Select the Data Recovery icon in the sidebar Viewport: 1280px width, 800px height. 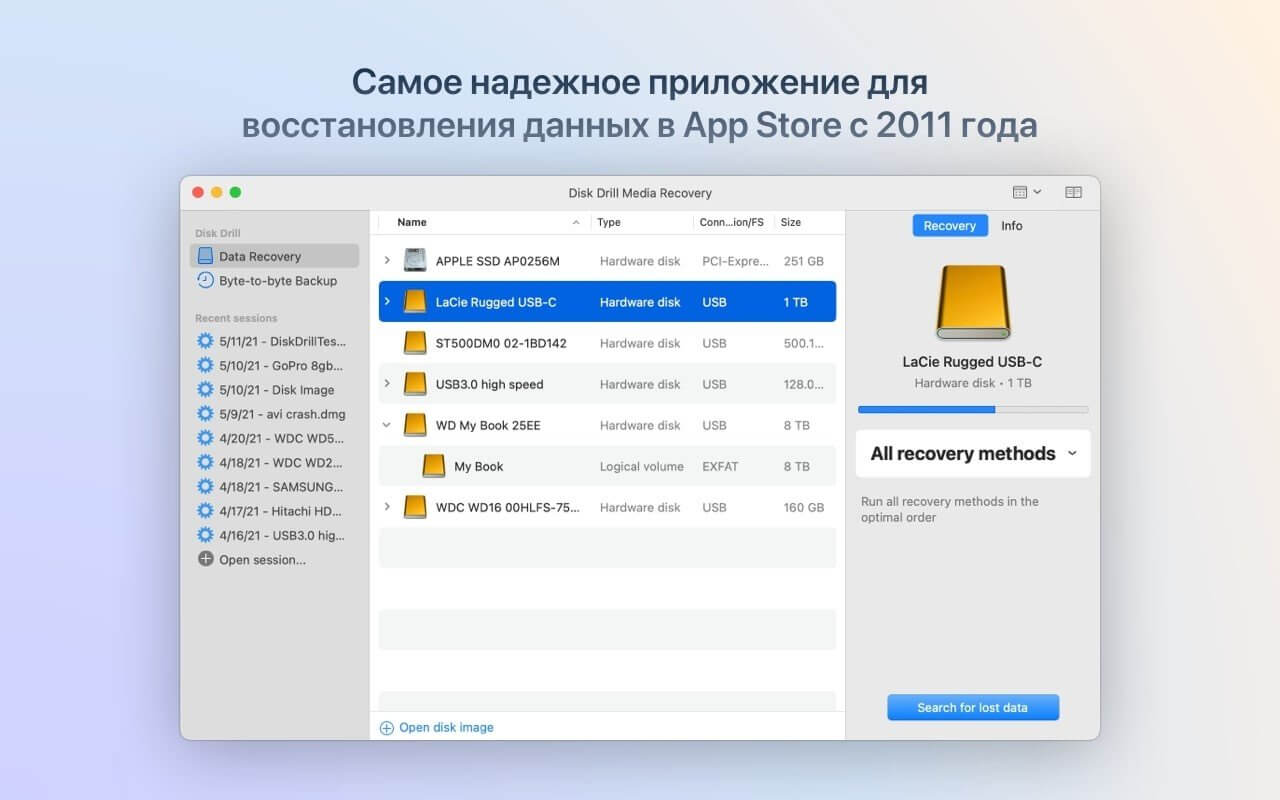[x=207, y=256]
